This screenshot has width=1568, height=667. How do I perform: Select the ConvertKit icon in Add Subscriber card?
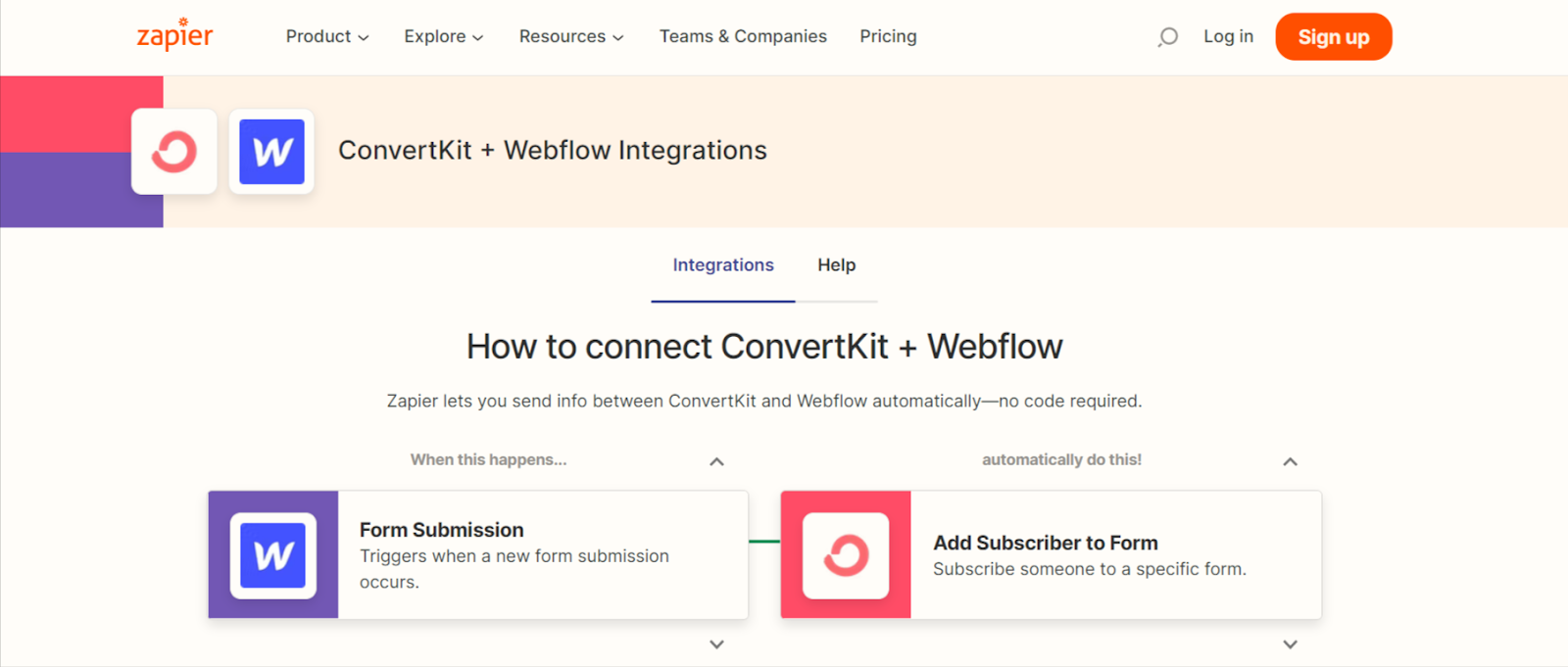point(846,555)
